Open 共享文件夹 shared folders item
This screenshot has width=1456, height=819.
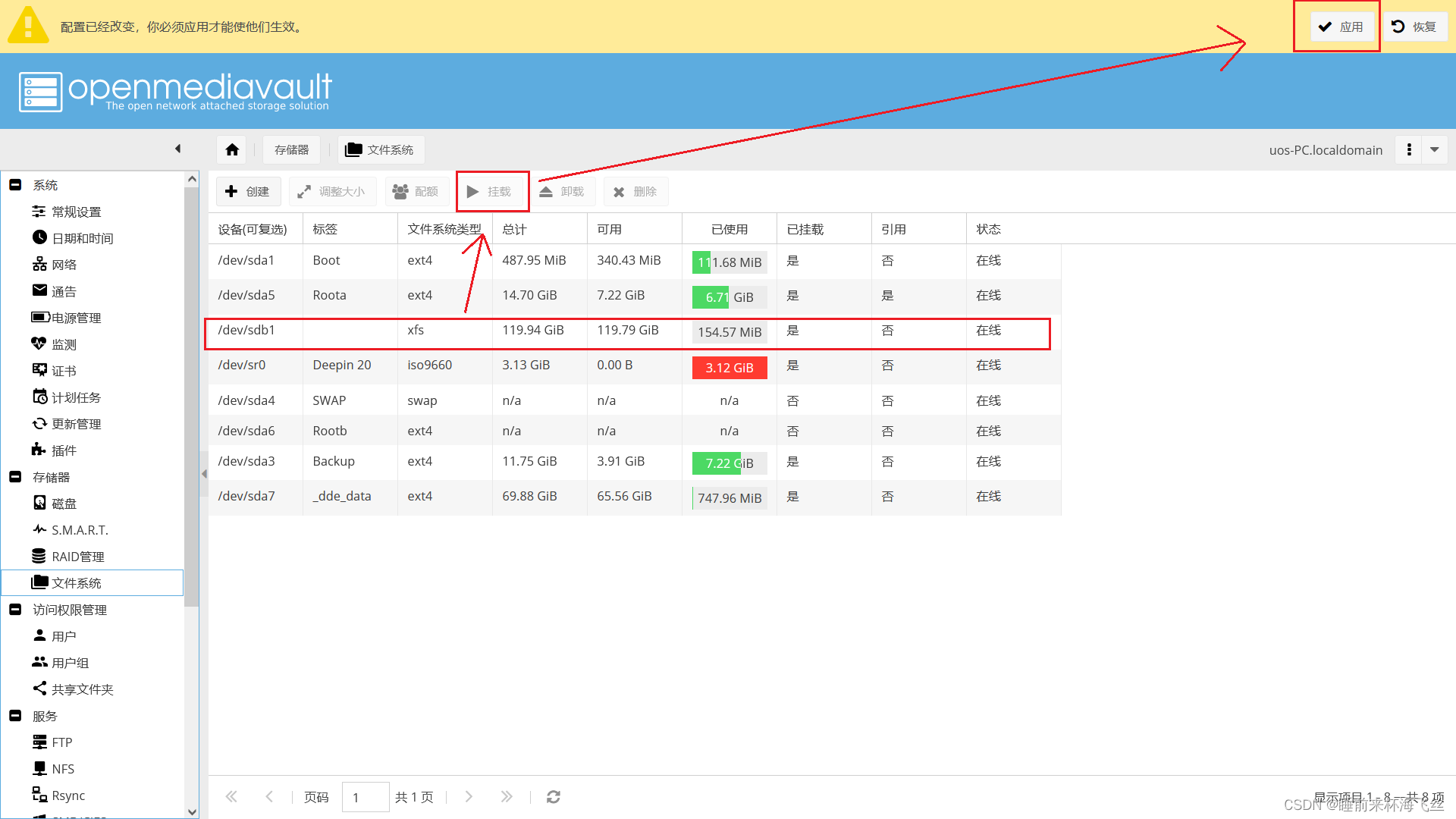click(x=82, y=689)
